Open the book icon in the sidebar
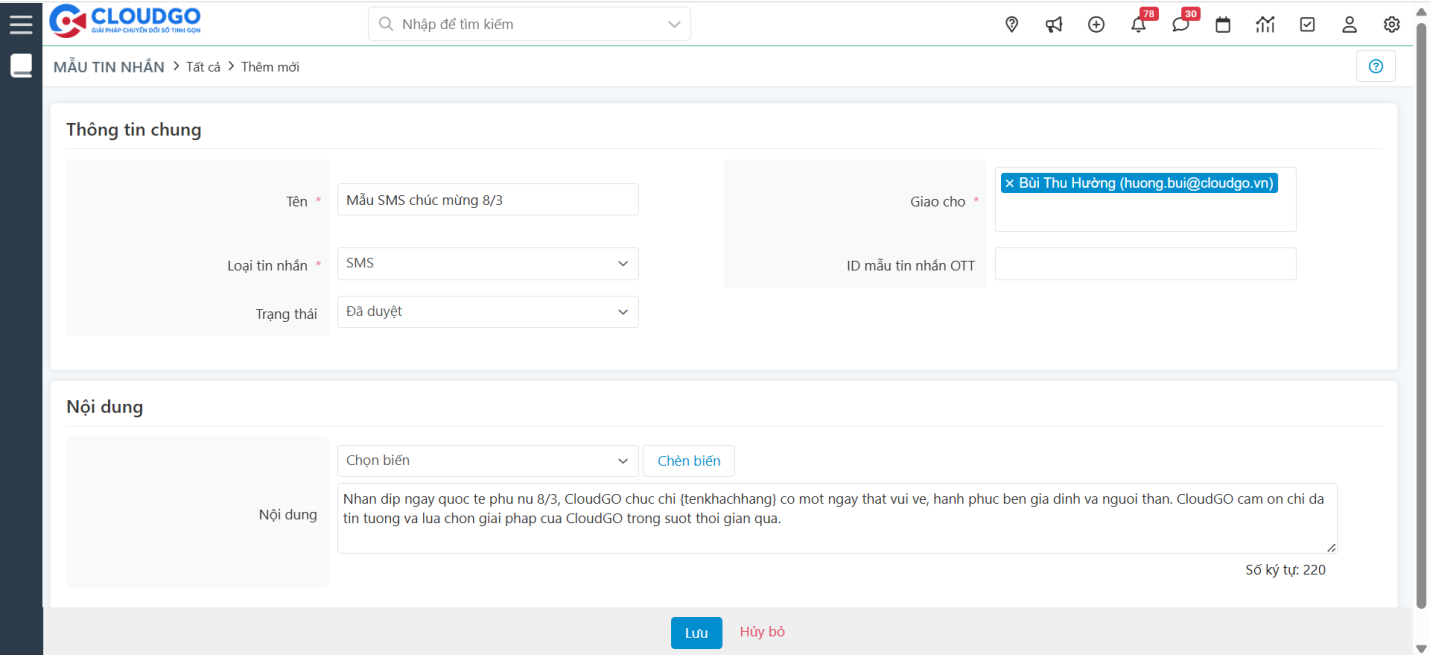 click(21, 65)
